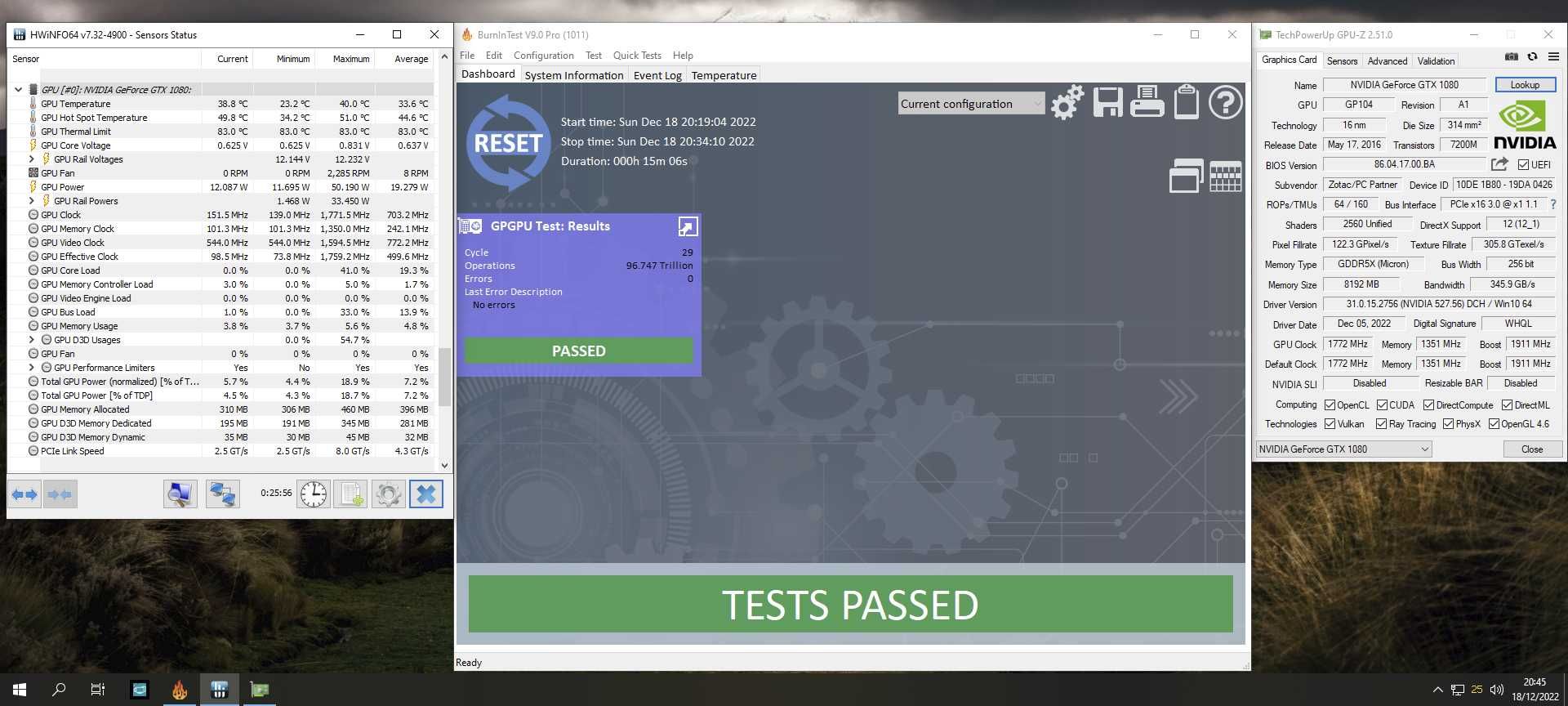Open Current configuration dropdown
Viewport: 1568px width, 706px height.
pos(971,104)
